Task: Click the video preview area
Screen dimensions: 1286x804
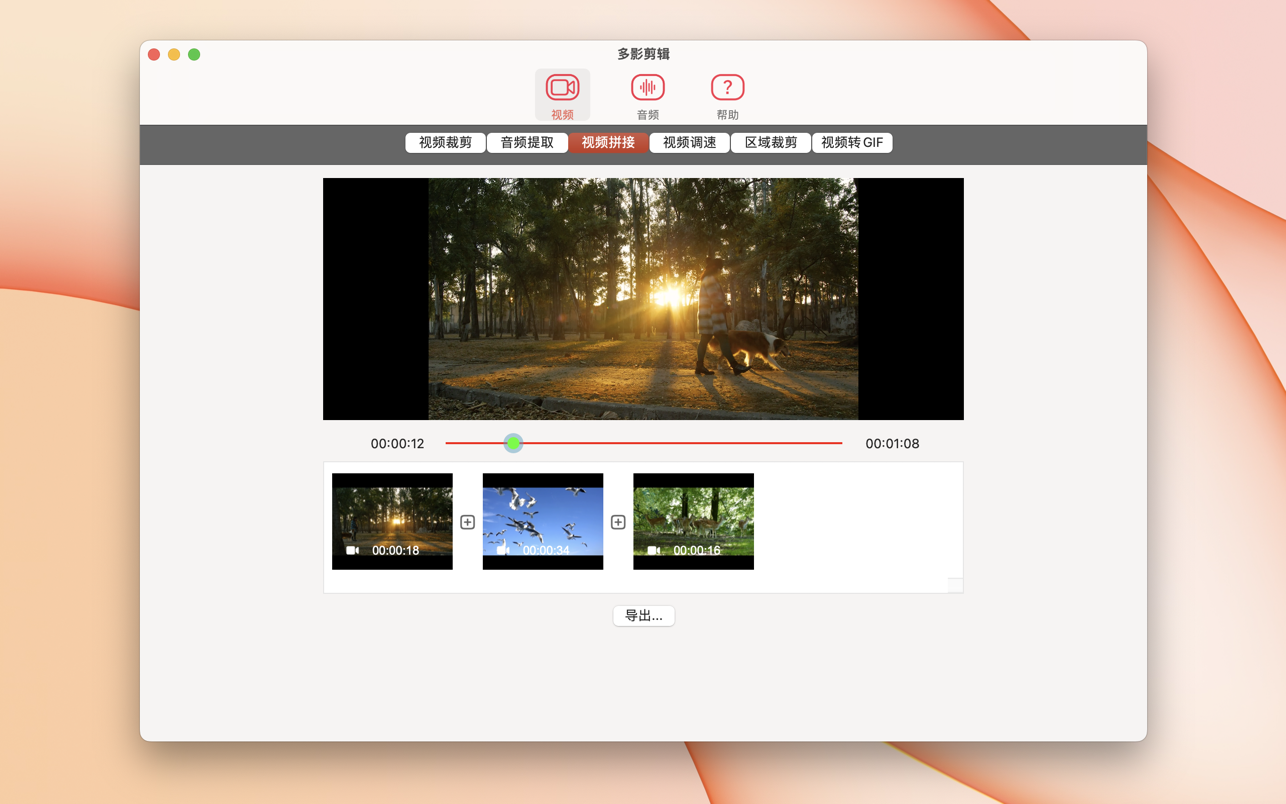Action: pyautogui.click(x=643, y=299)
